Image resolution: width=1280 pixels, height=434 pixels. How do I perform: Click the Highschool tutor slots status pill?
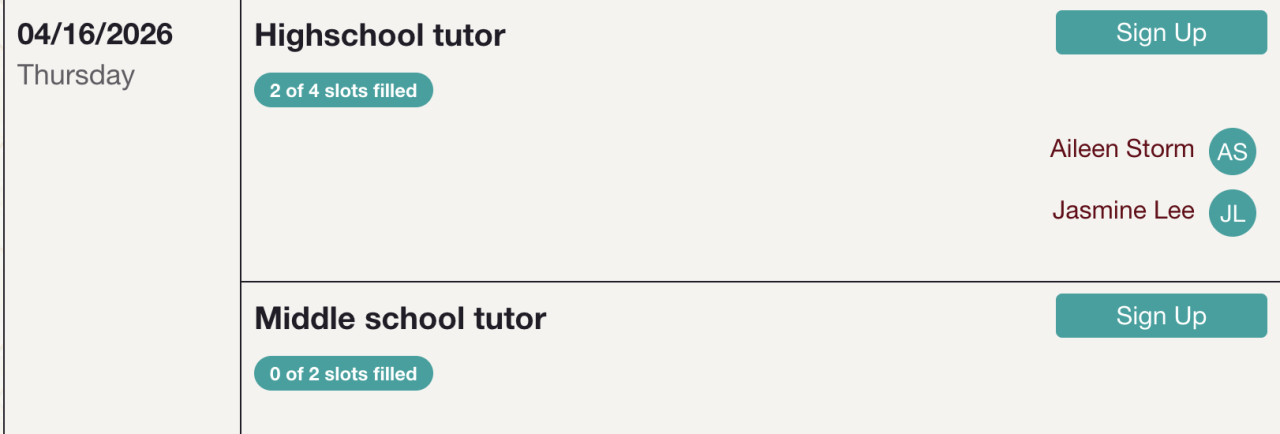[x=343, y=91]
